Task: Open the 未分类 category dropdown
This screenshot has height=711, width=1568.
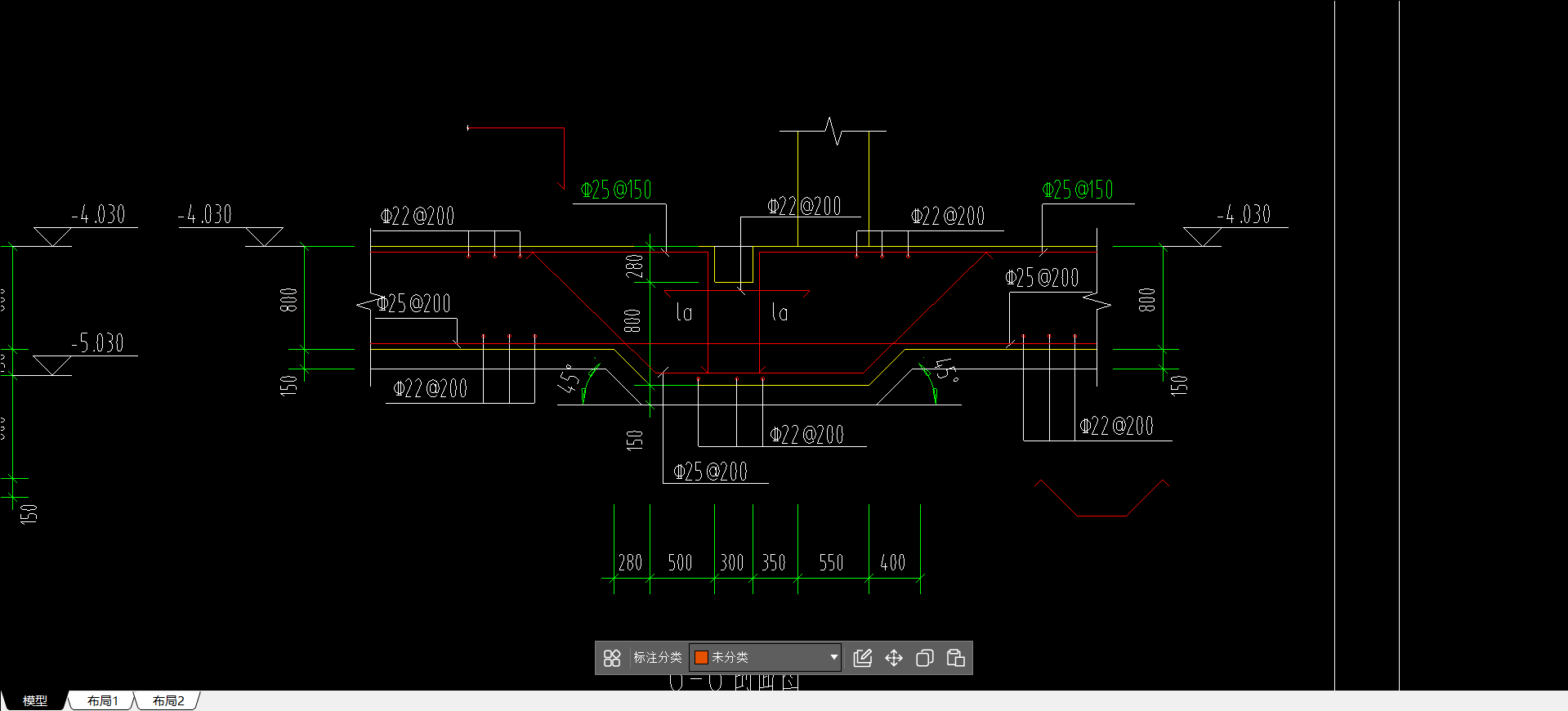Action: click(x=766, y=657)
